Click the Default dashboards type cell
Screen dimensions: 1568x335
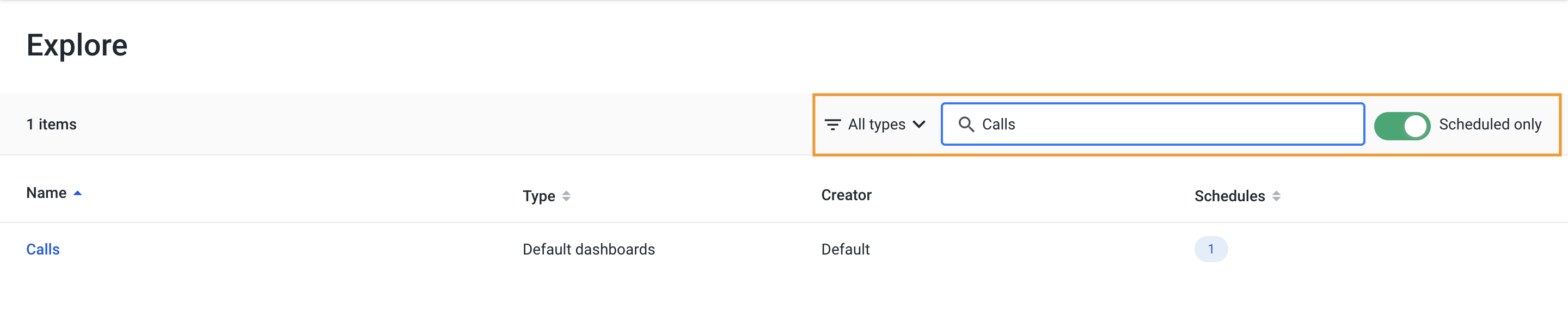588,249
